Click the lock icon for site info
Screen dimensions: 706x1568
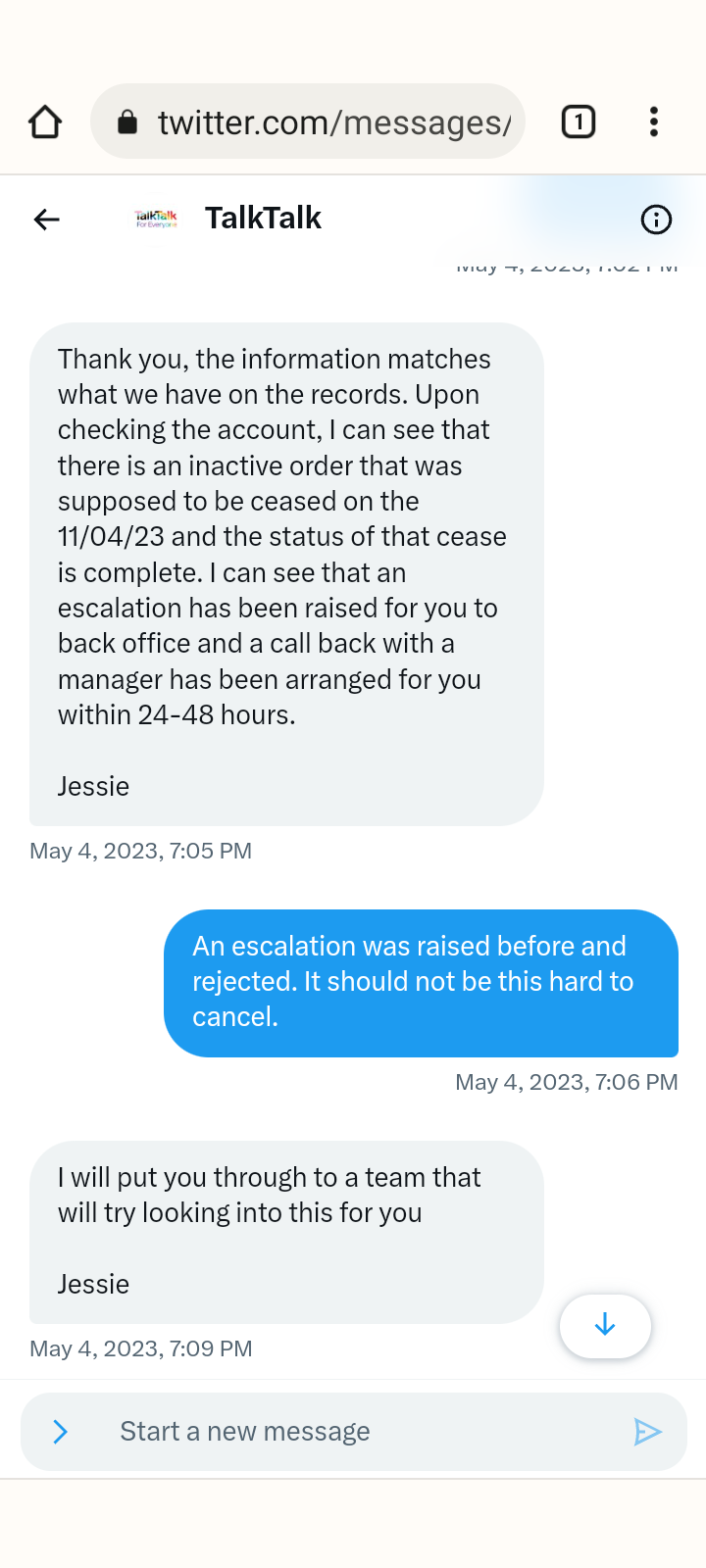coord(127,122)
